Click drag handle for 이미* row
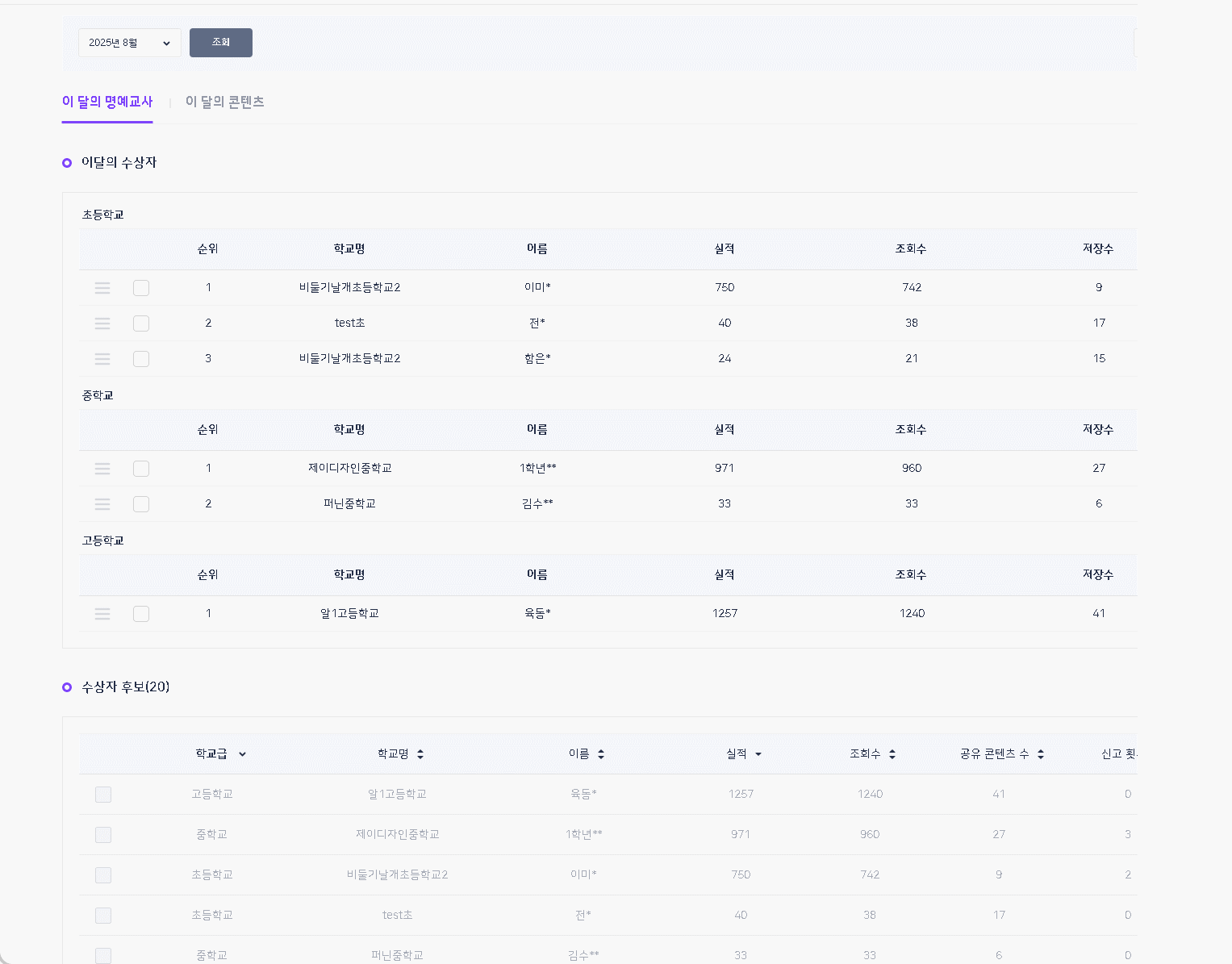 pyautogui.click(x=102, y=288)
